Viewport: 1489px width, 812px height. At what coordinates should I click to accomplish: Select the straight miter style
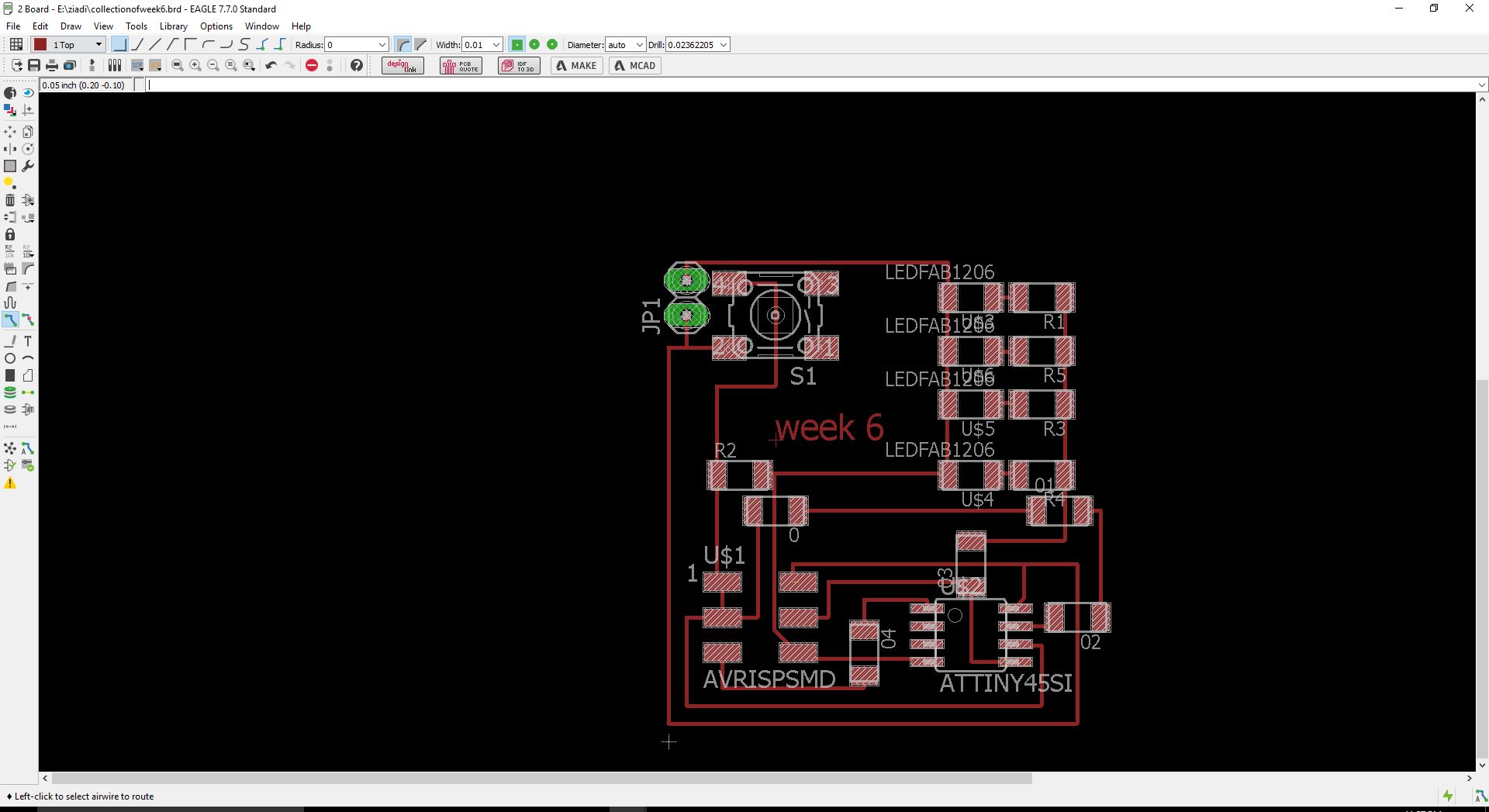pos(420,45)
